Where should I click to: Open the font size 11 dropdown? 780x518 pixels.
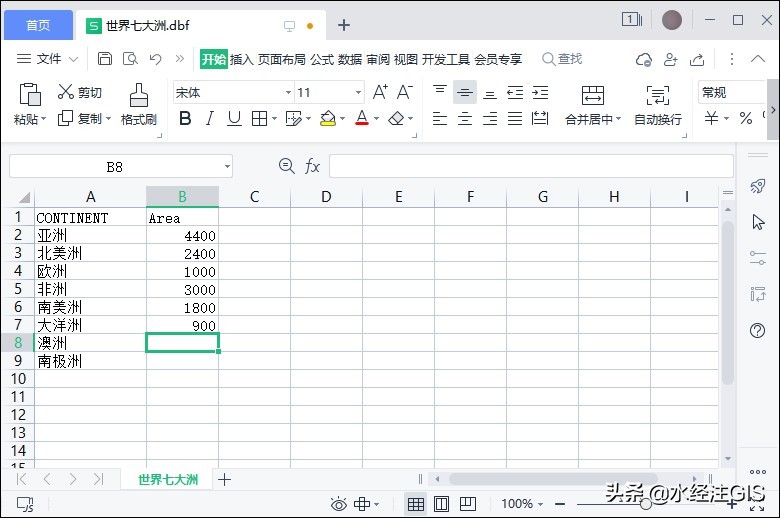click(x=358, y=93)
